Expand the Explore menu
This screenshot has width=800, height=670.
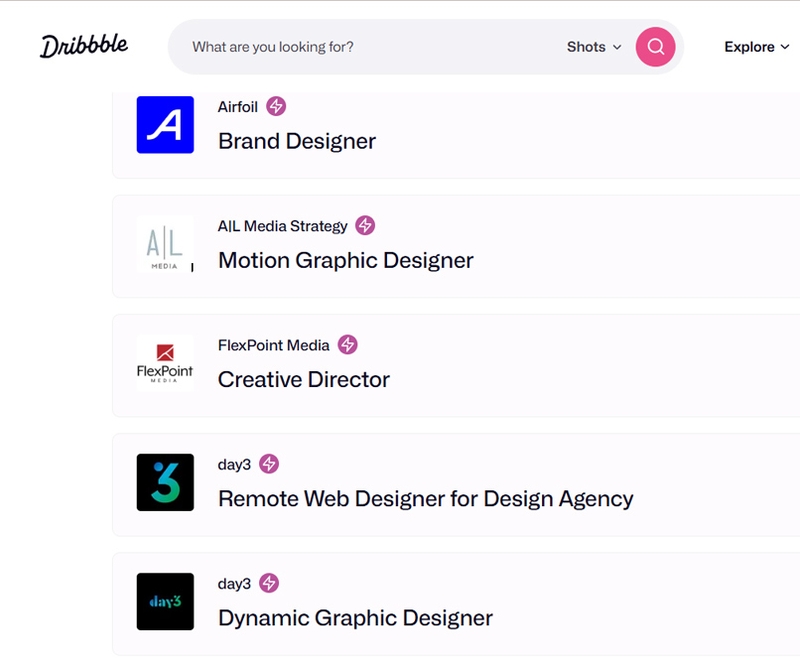pos(756,47)
